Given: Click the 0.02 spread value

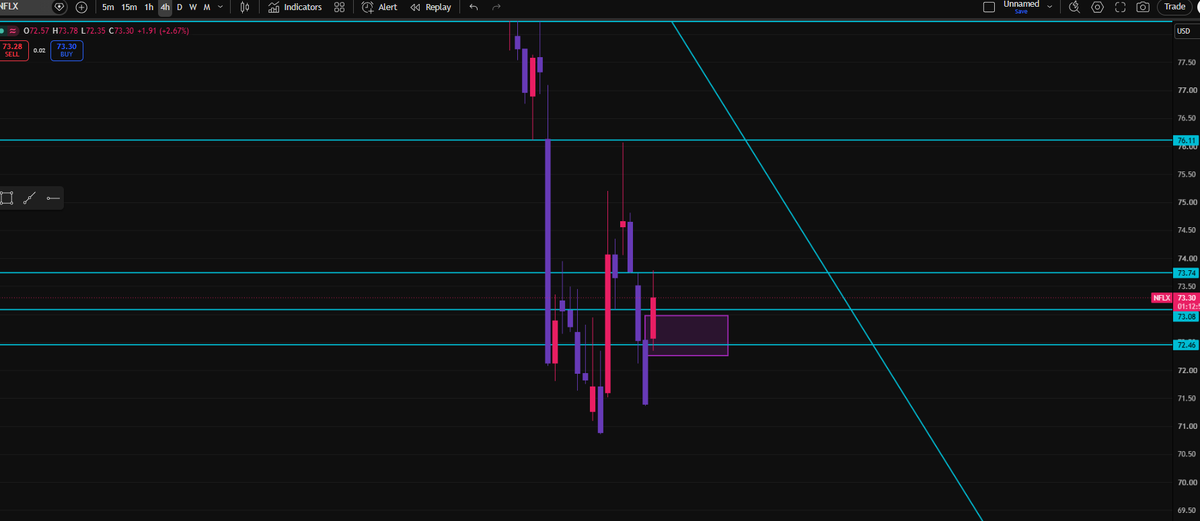Looking at the screenshot, I should 39,49.
